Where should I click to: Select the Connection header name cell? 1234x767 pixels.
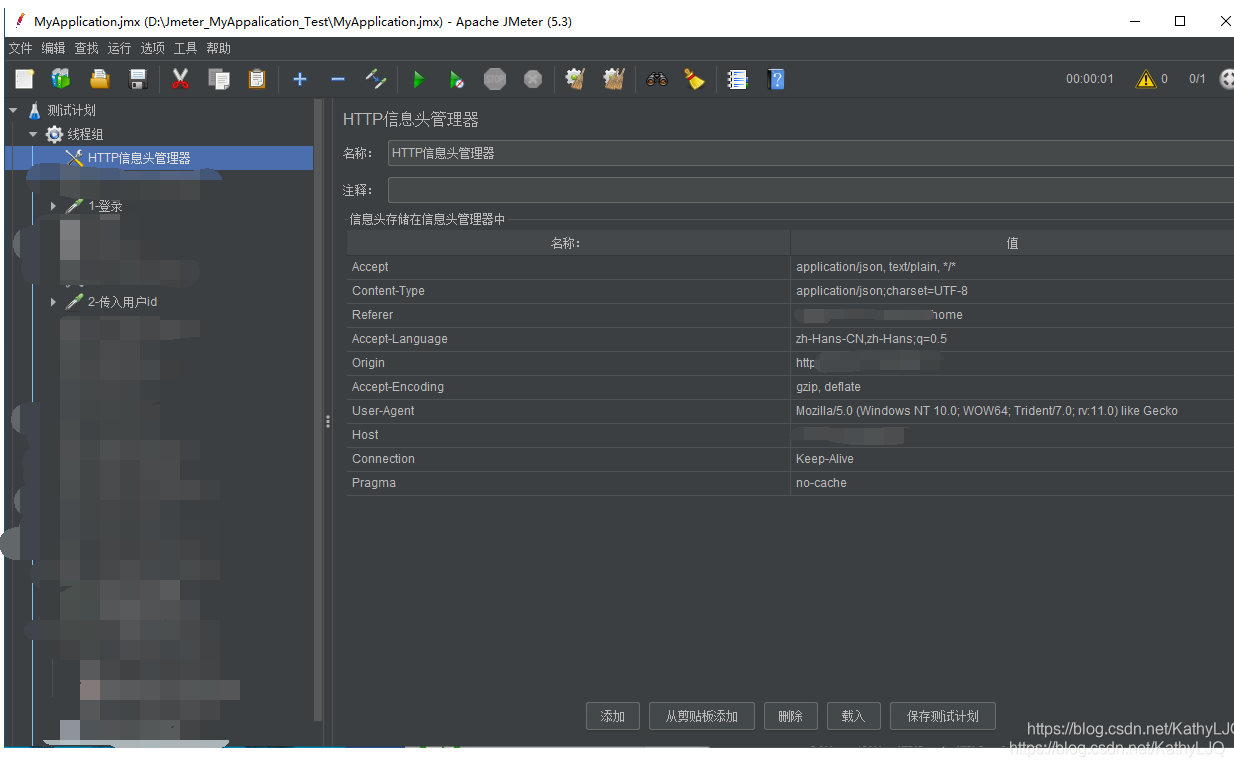pos(568,459)
